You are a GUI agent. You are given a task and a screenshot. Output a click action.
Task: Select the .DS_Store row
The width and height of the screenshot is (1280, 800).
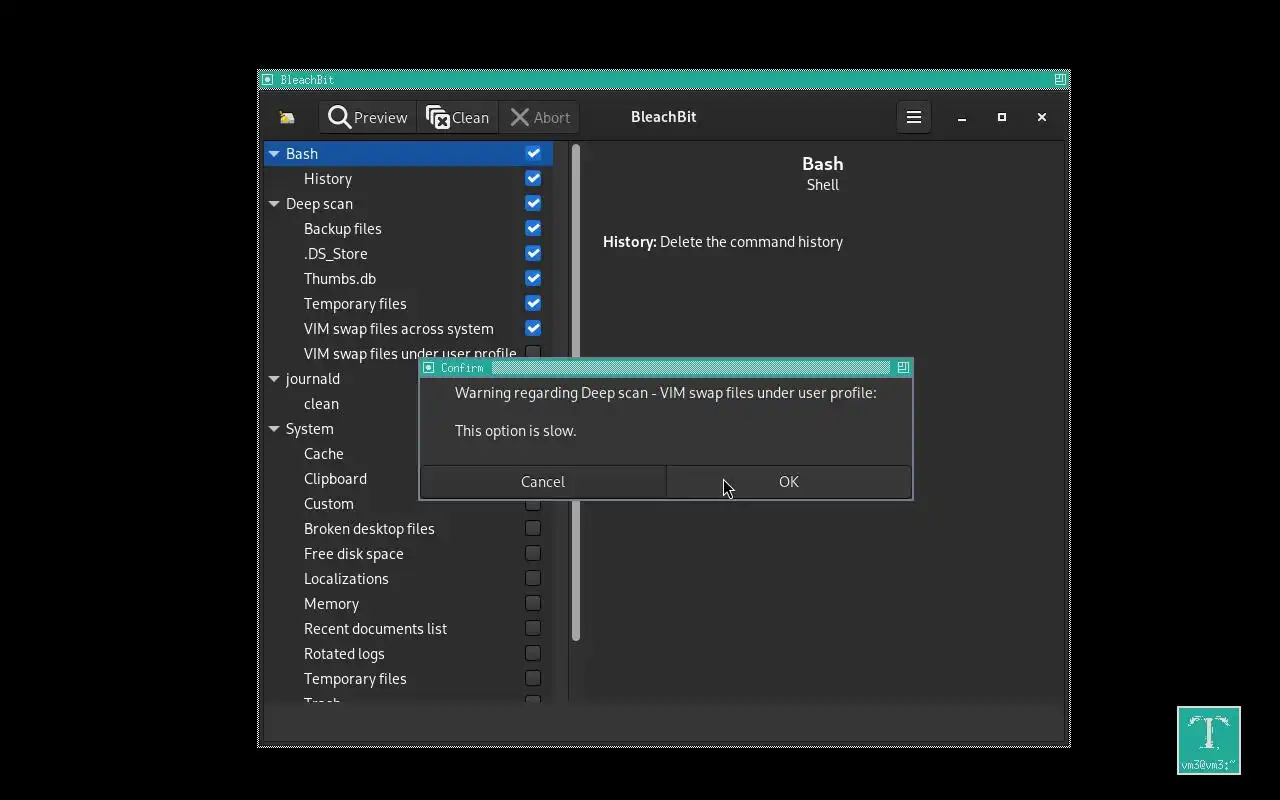pos(408,253)
